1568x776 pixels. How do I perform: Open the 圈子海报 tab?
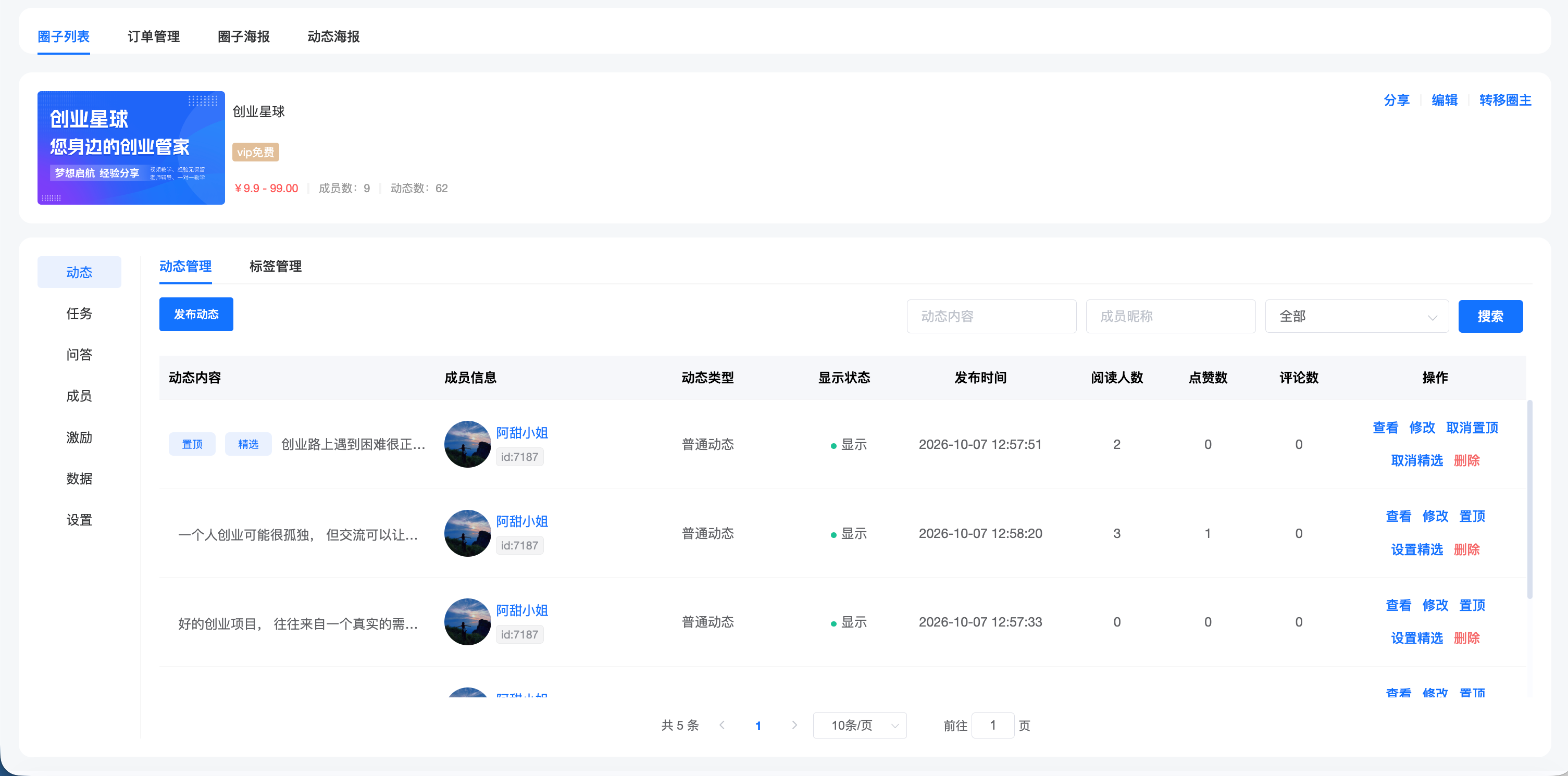pos(243,36)
